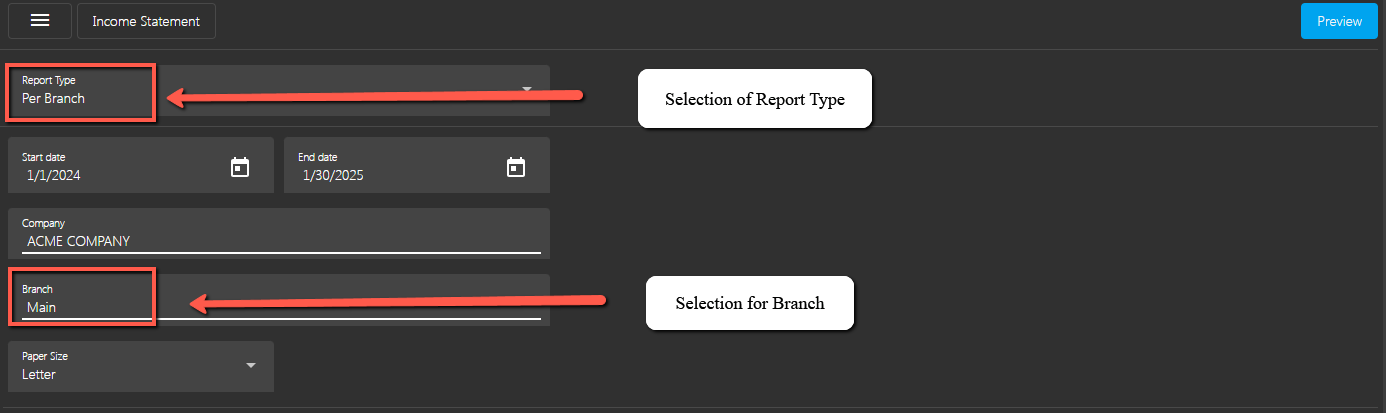1386x413 pixels.
Task: Click the 'Paper Size' field label
Action: pyautogui.click(x=45, y=356)
